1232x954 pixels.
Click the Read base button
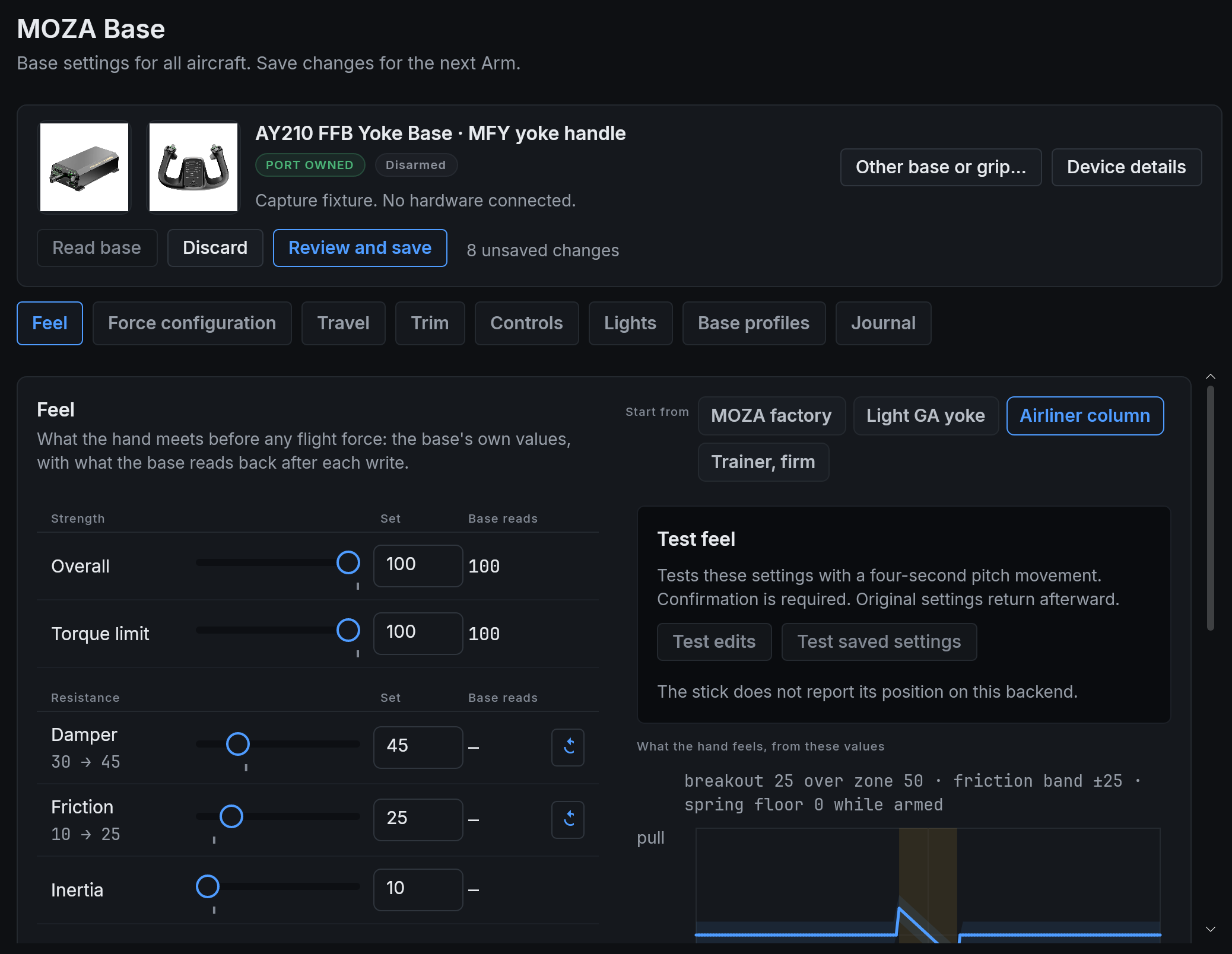97,248
